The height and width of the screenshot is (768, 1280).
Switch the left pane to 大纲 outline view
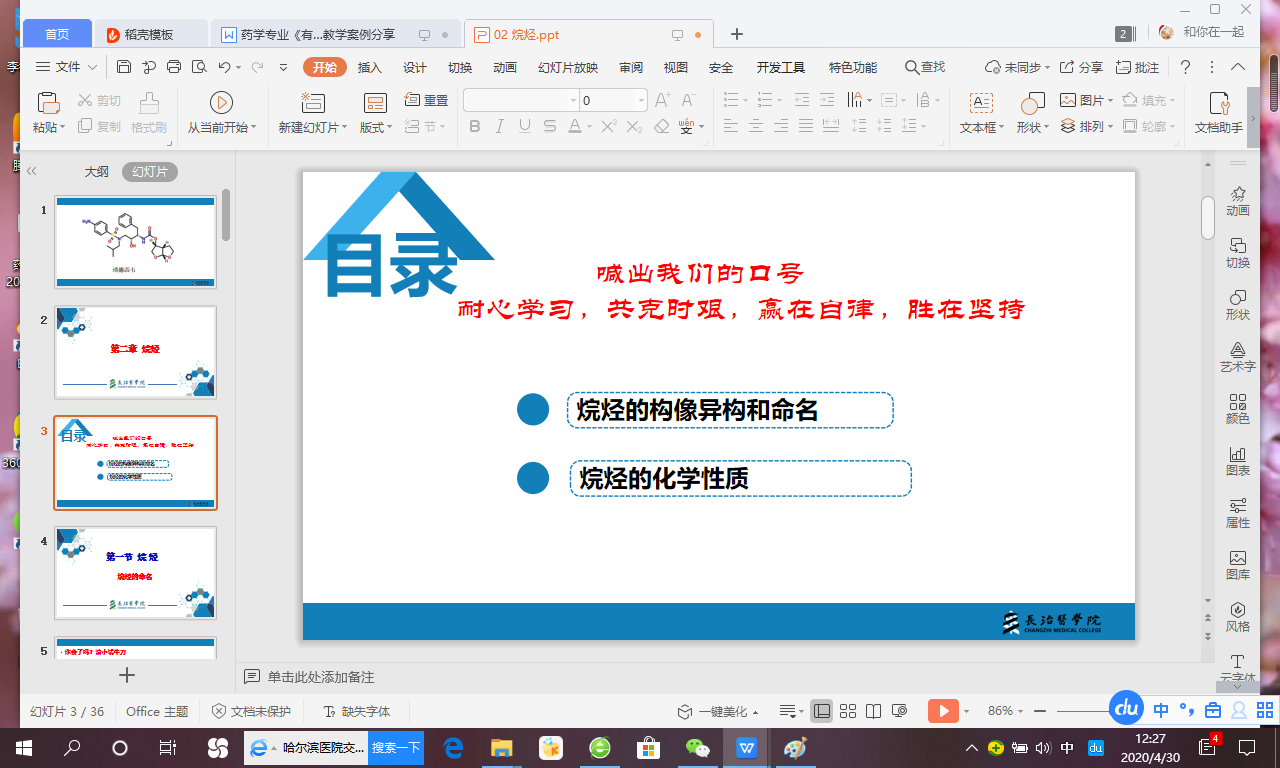click(x=97, y=172)
